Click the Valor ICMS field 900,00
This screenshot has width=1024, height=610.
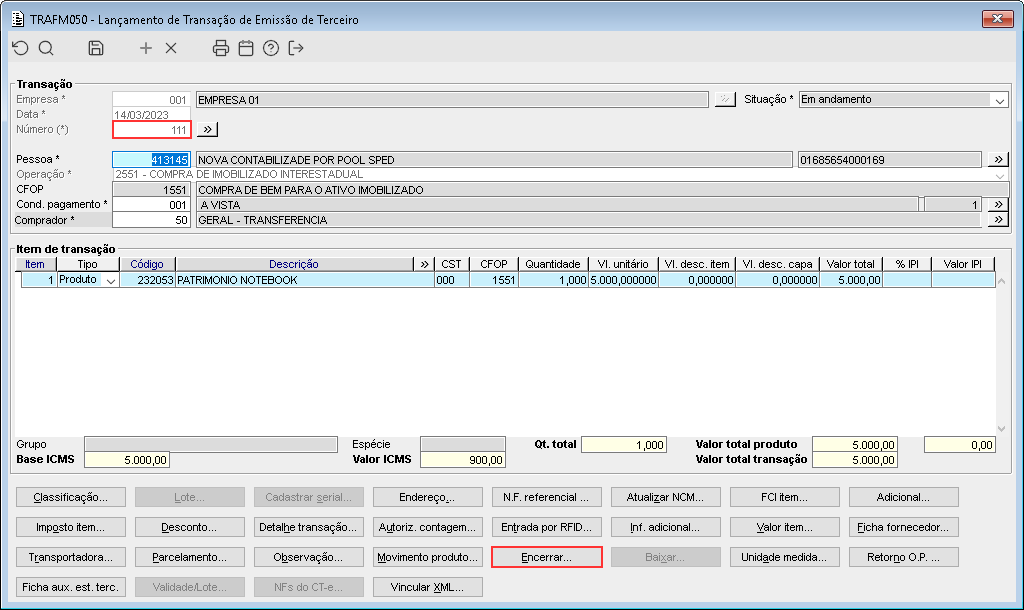[462, 460]
